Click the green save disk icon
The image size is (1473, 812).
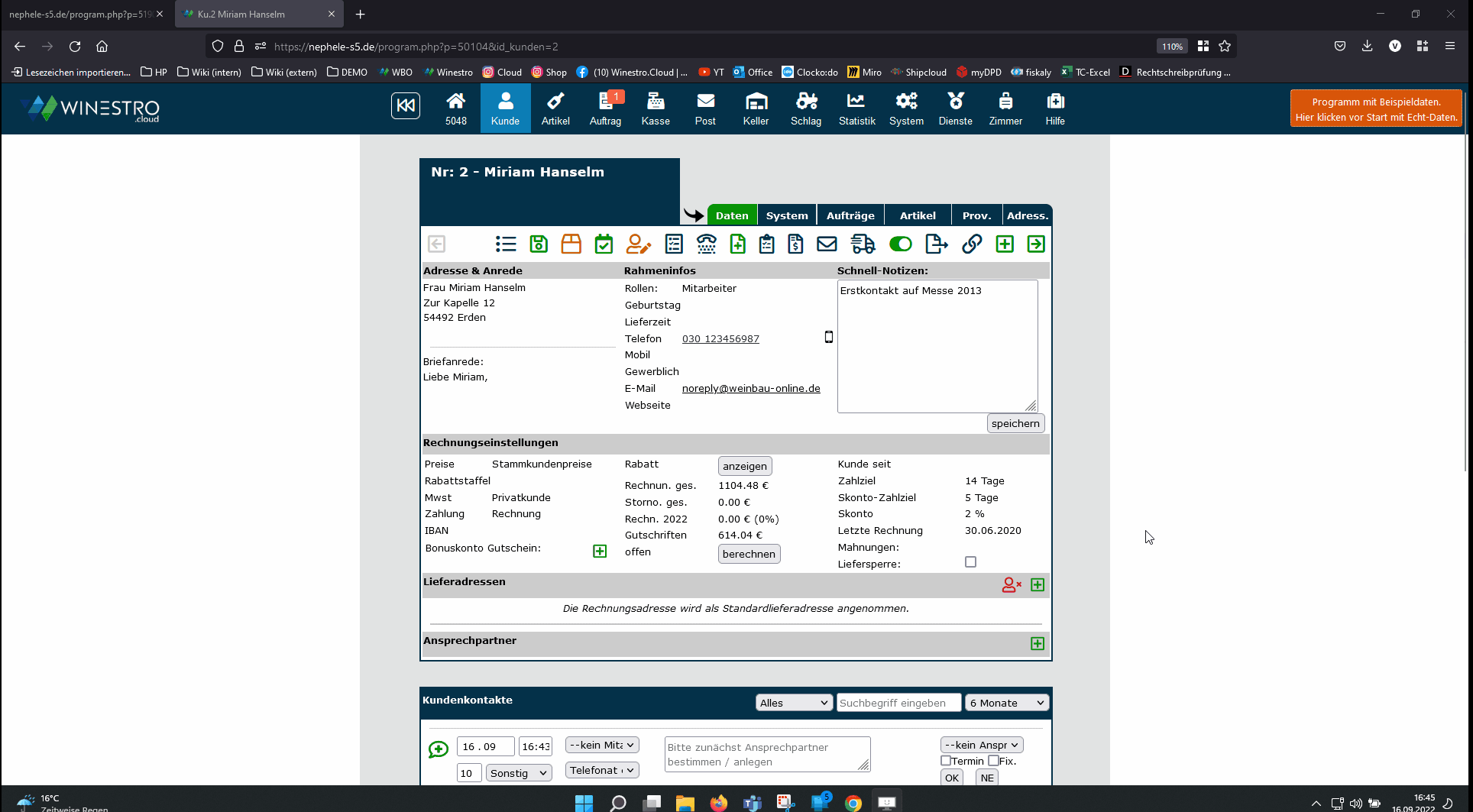(539, 244)
